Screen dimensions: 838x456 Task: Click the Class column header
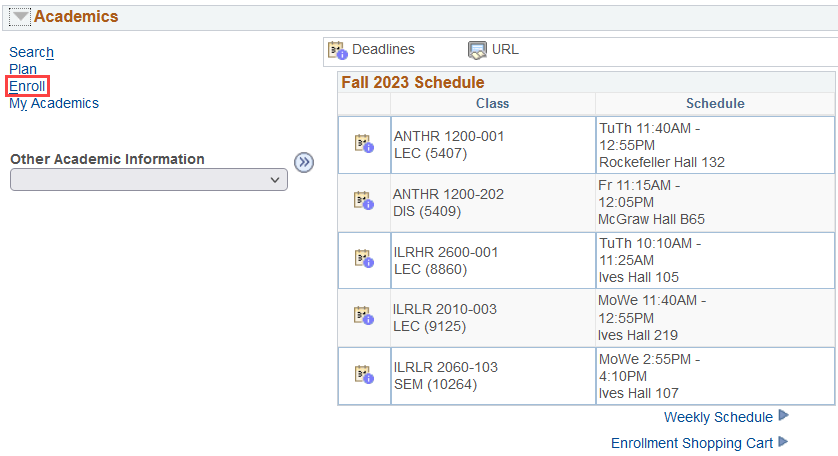[x=492, y=103]
